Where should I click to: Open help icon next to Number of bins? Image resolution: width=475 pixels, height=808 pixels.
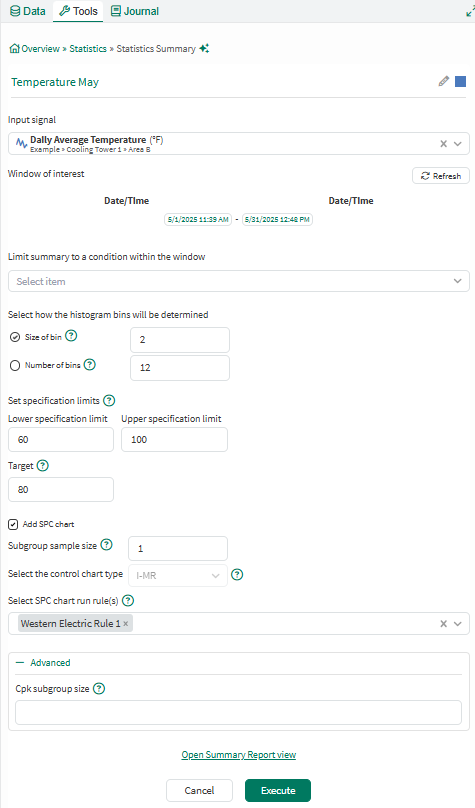(x=90, y=364)
